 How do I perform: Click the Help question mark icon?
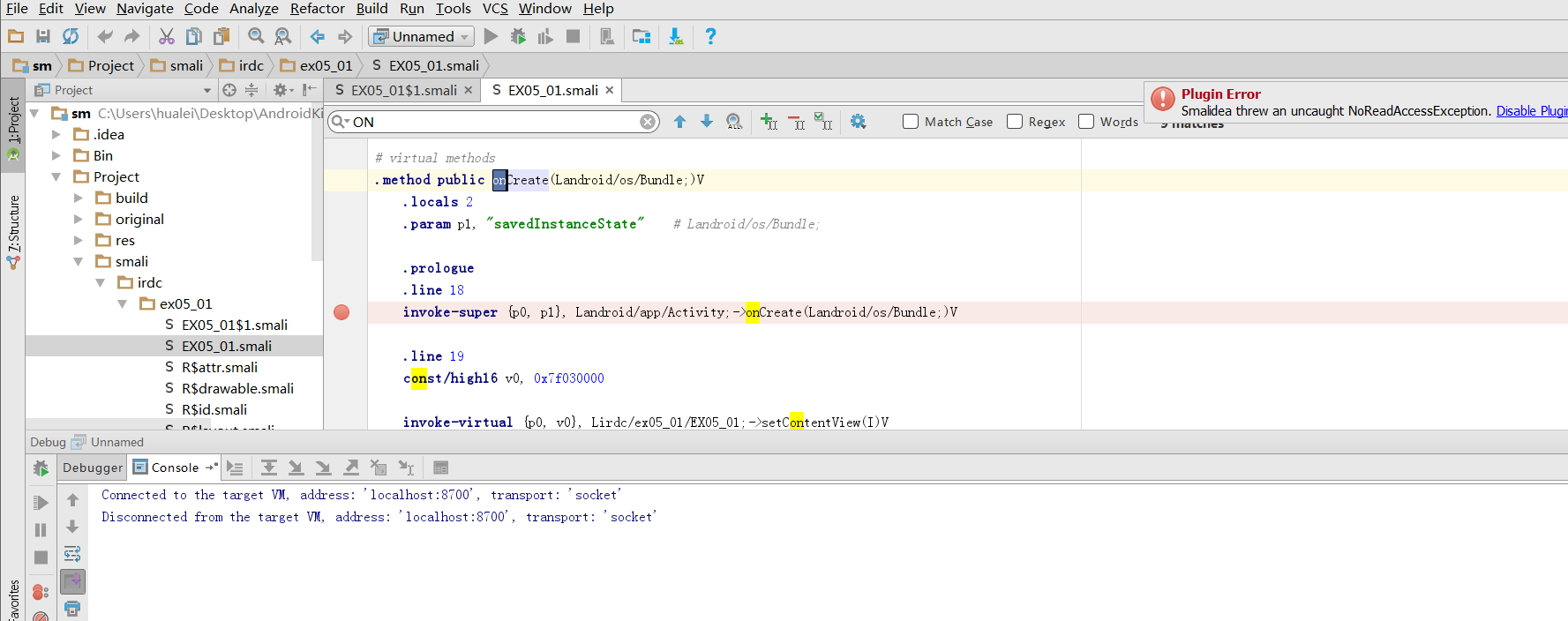[x=710, y=36]
